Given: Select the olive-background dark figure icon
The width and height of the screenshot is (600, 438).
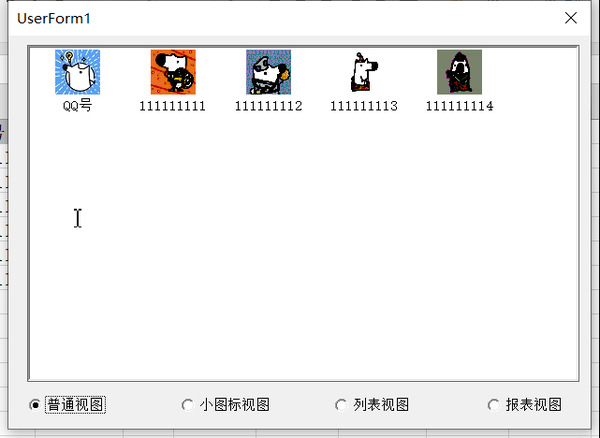Looking at the screenshot, I should [460, 72].
